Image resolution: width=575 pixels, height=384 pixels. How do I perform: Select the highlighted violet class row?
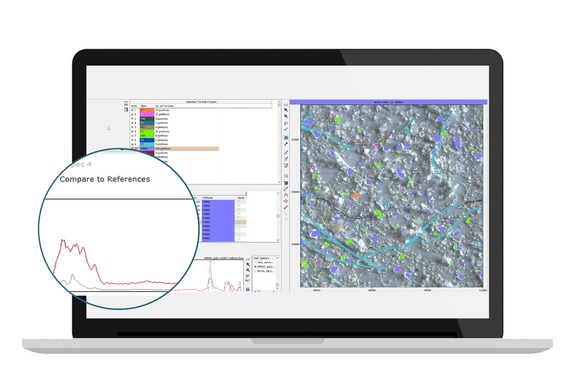point(175,149)
